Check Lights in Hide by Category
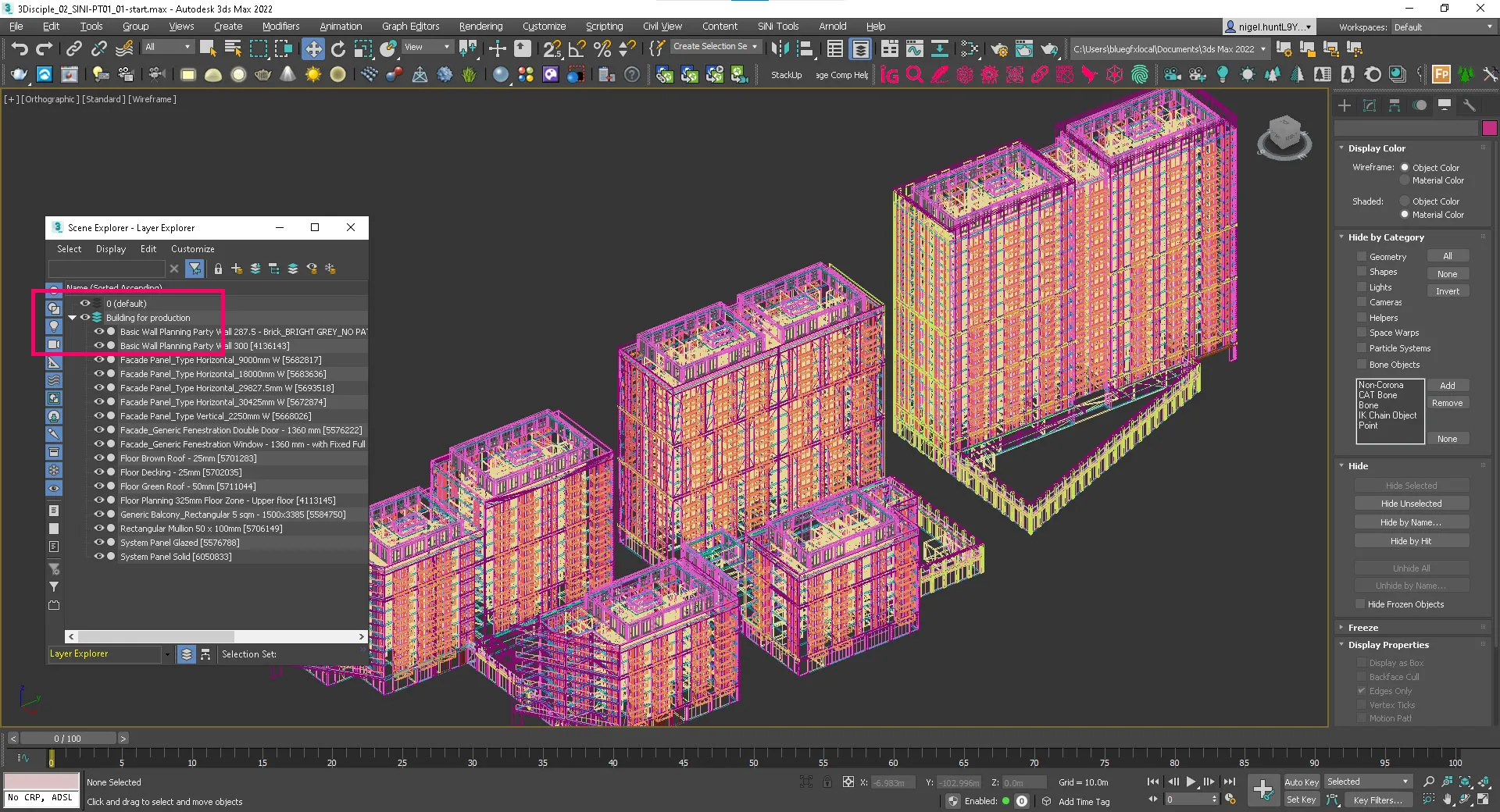 (1362, 287)
